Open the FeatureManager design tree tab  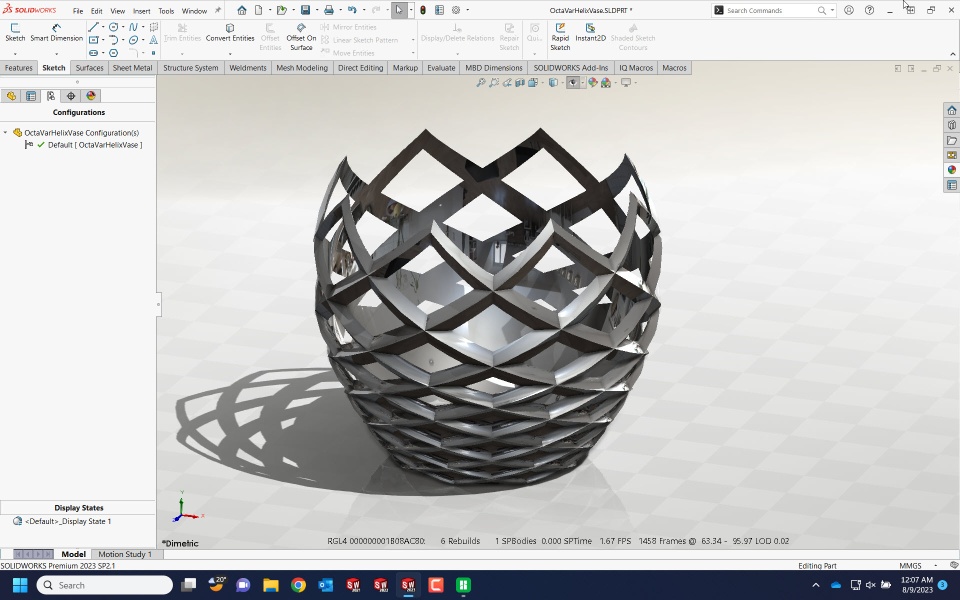(11, 96)
